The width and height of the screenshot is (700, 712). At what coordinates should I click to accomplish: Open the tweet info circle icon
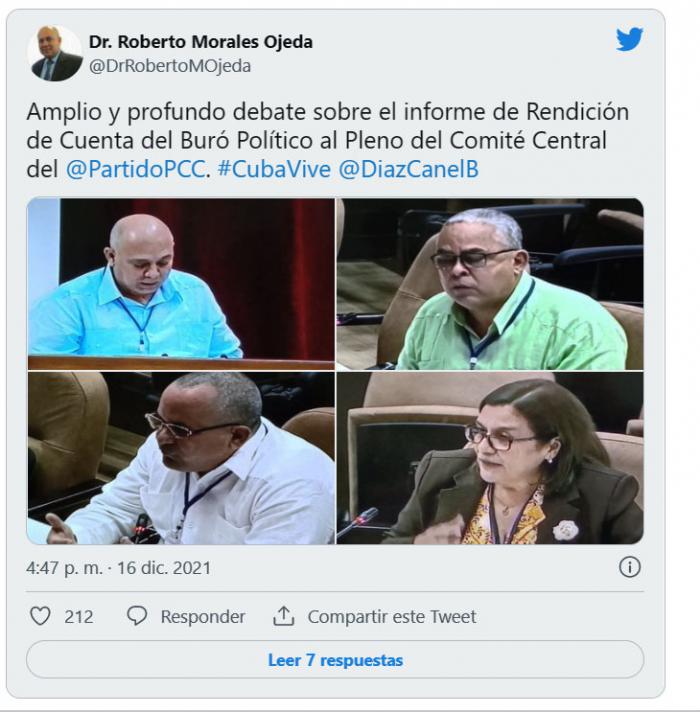click(630, 567)
